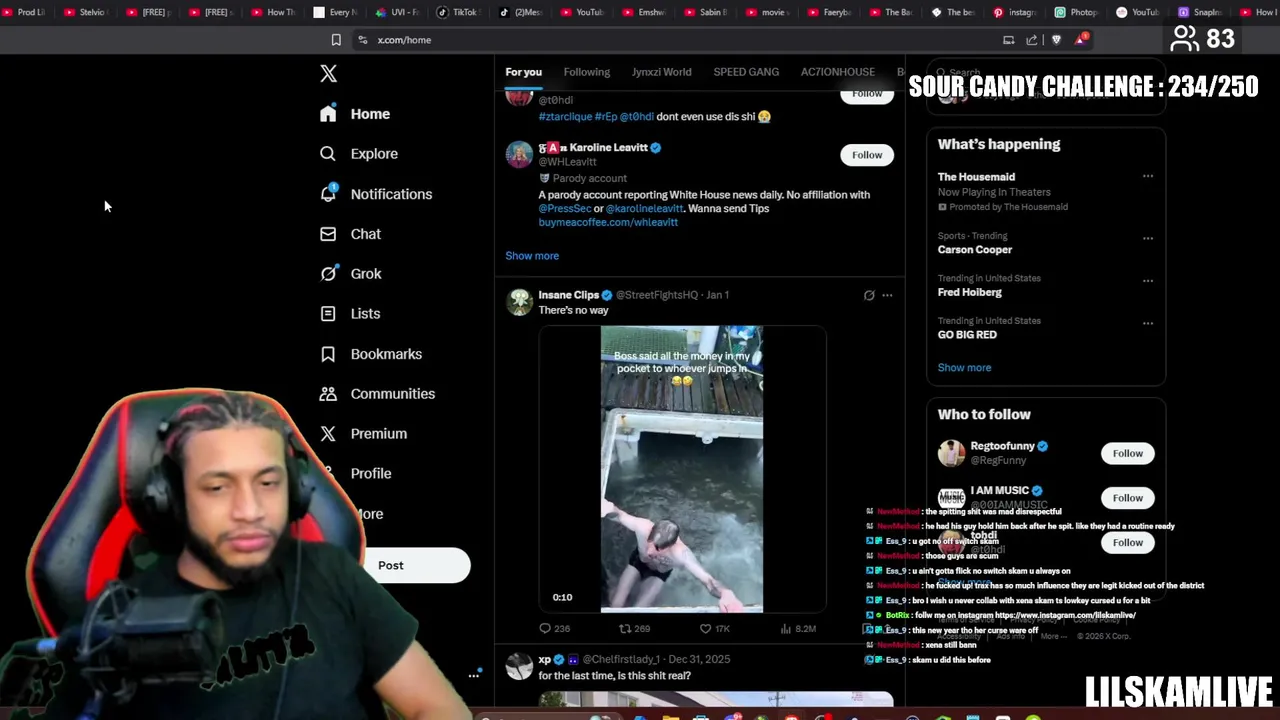Open more options on Insane Clips post

pos(887,295)
